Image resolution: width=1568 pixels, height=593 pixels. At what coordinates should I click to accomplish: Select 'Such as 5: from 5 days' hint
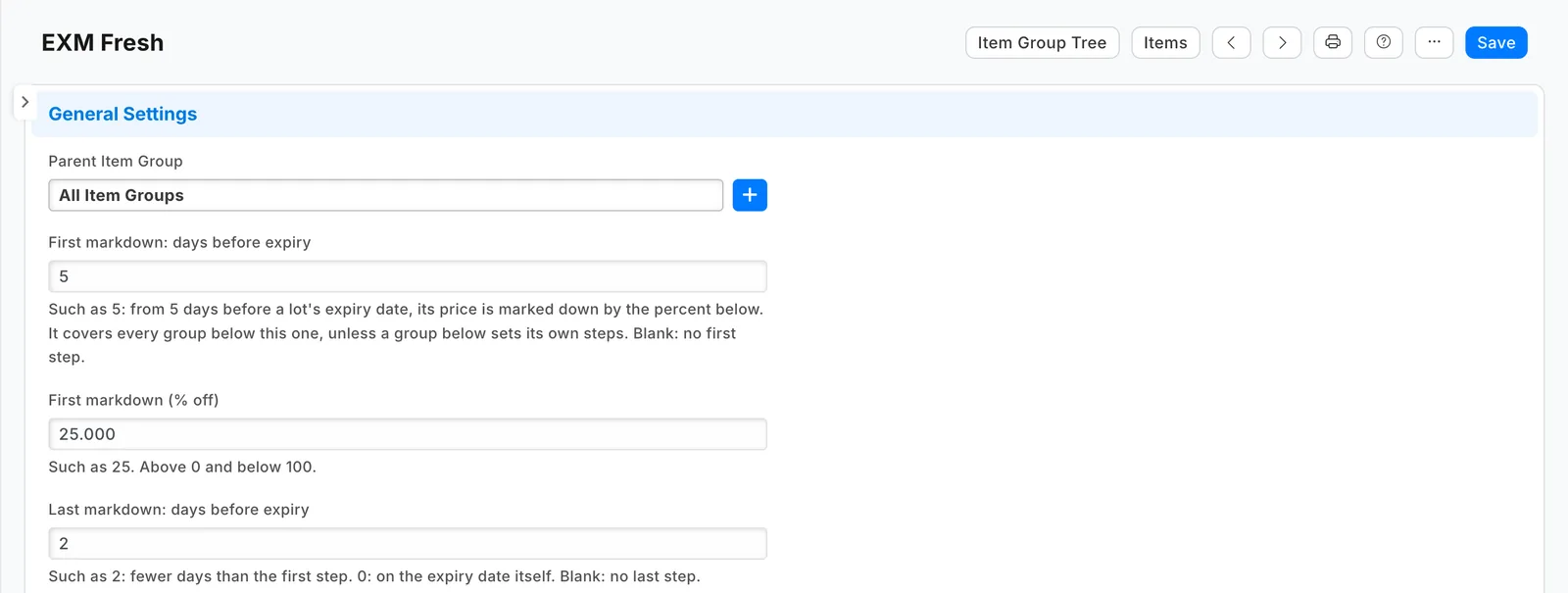click(x=406, y=333)
